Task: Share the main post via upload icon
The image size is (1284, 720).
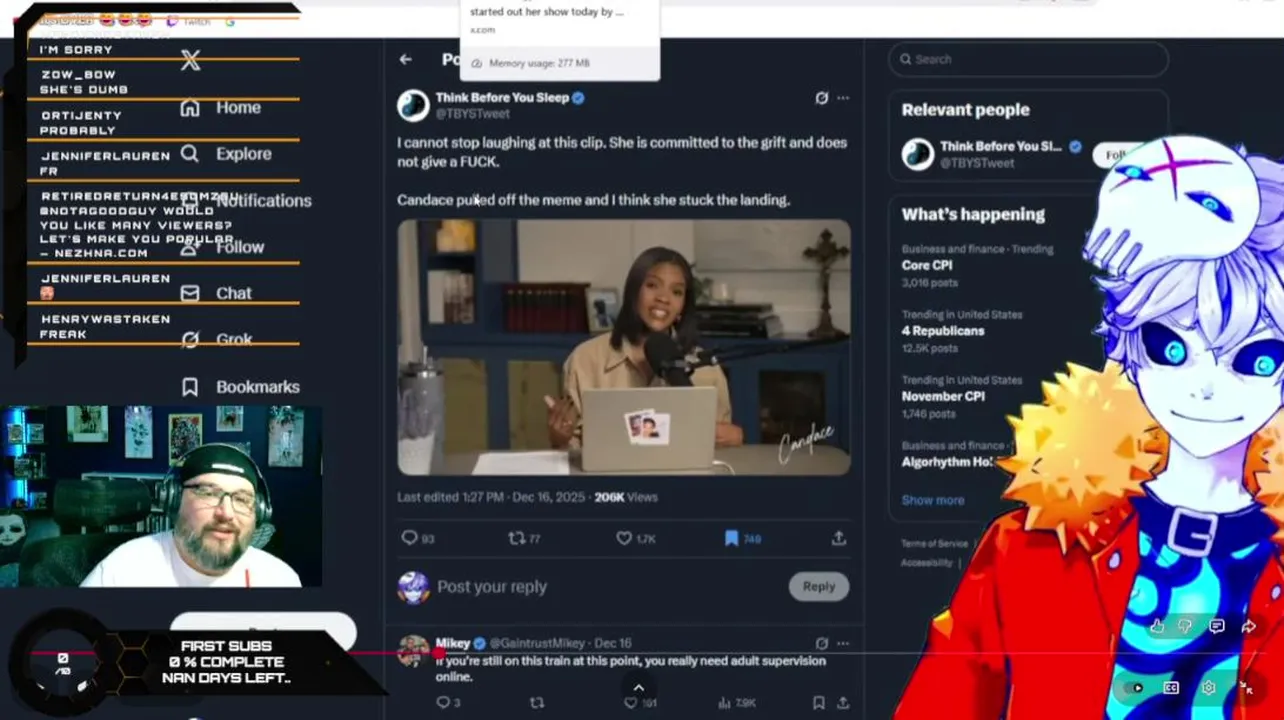Action: pos(839,538)
